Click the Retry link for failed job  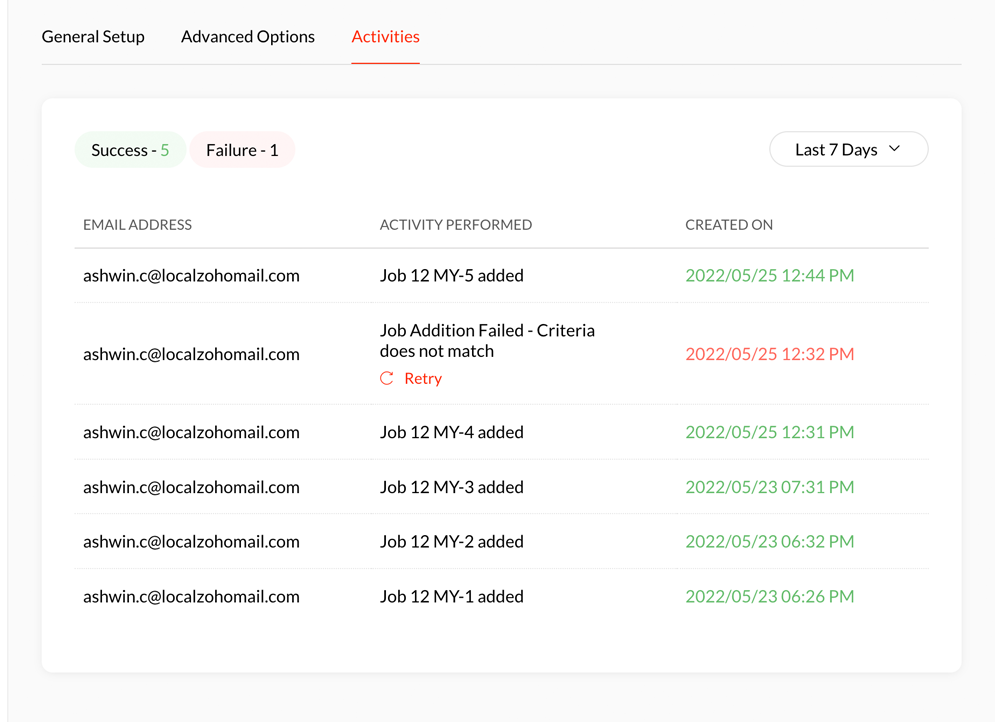coord(422,378)
